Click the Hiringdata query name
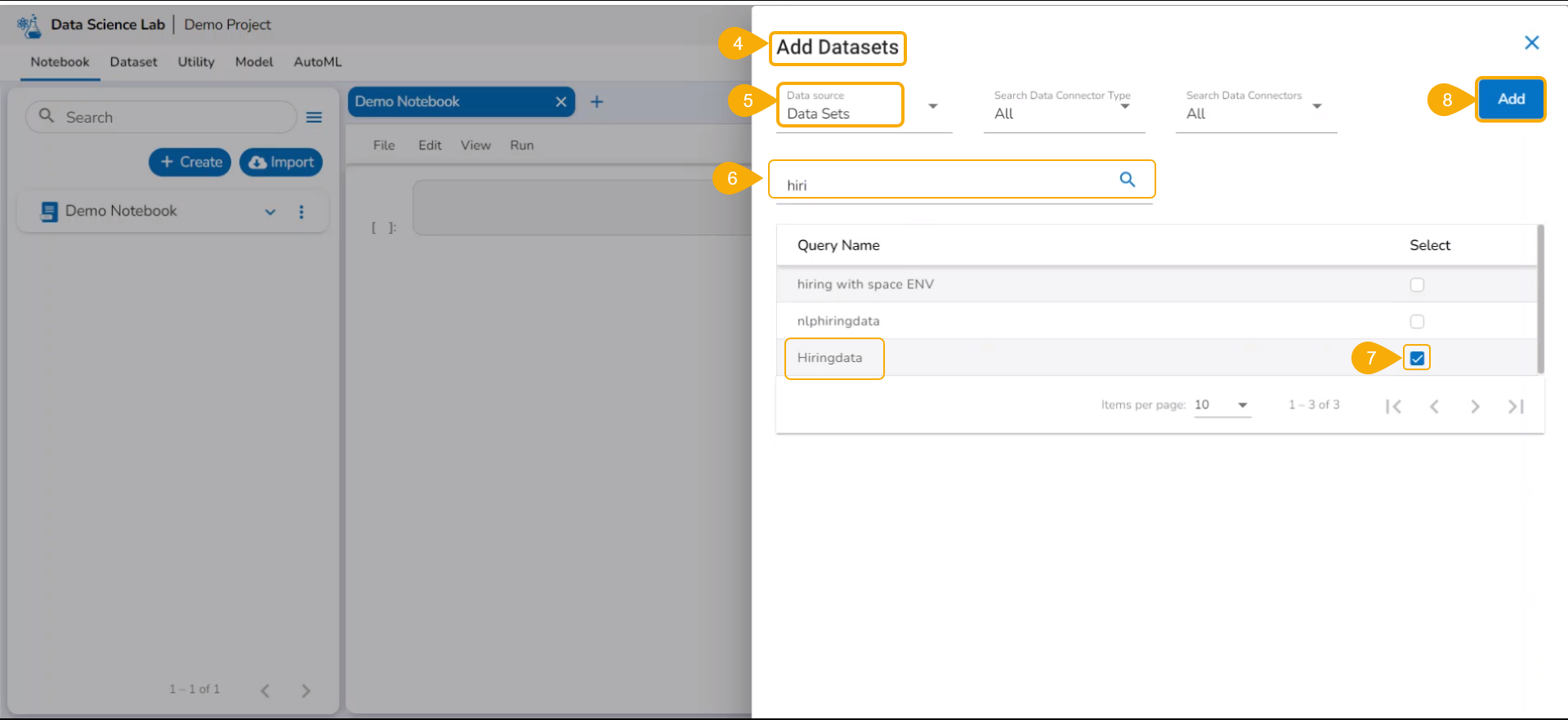 tap(829, 358)
